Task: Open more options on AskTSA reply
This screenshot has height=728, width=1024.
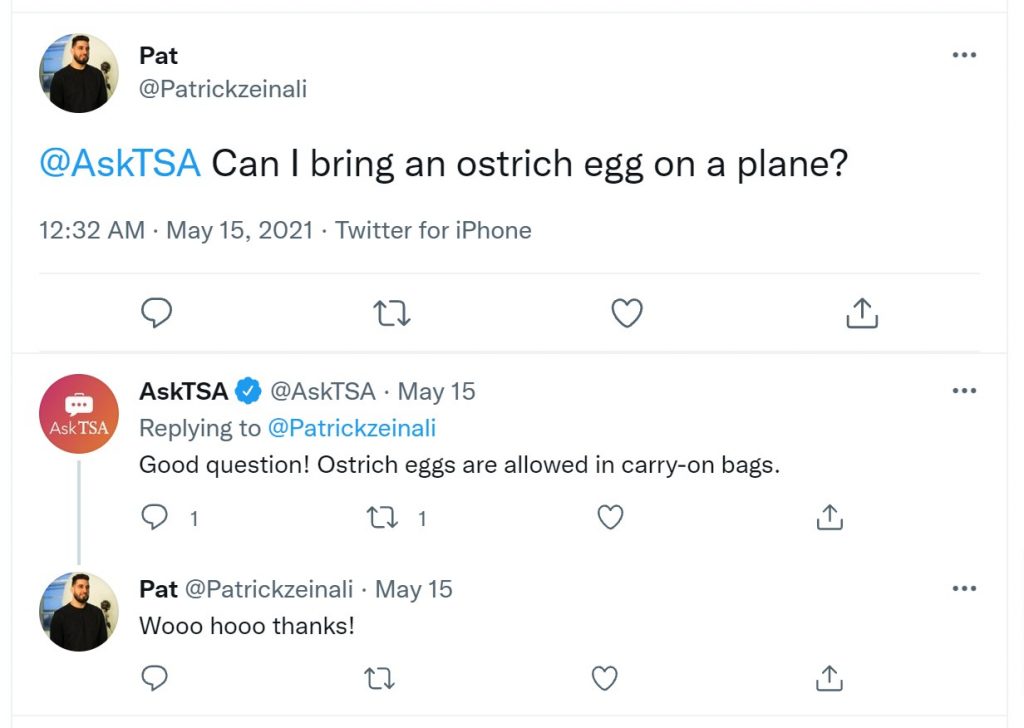Action: [965, 391]
